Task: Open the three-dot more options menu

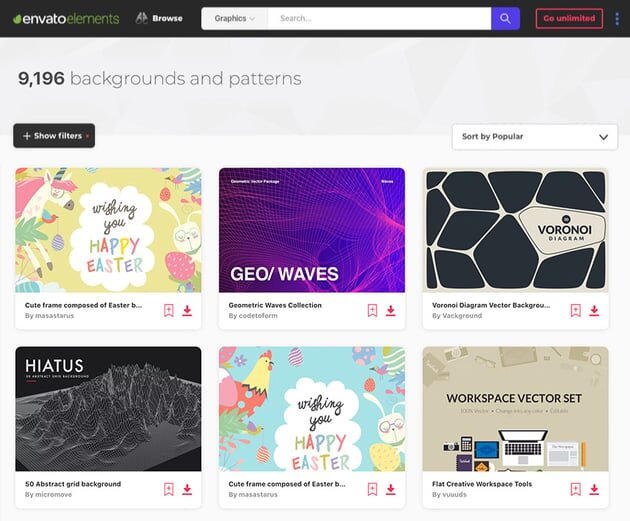Action: (617, 18)
